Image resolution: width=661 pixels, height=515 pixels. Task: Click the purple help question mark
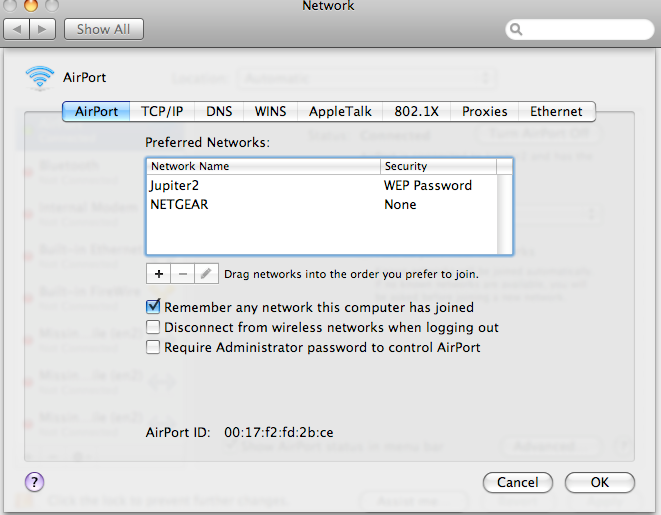point(33,482)
